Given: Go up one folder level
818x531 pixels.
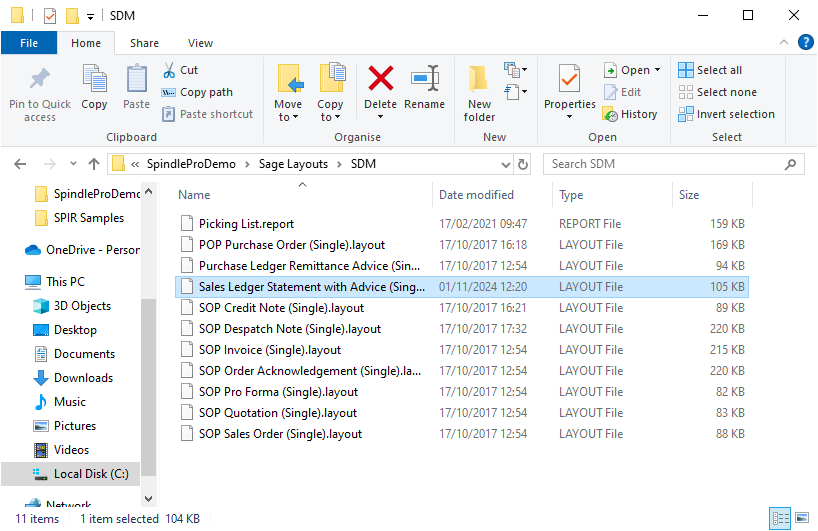Looking at the screenshot, I should (94, 164).
